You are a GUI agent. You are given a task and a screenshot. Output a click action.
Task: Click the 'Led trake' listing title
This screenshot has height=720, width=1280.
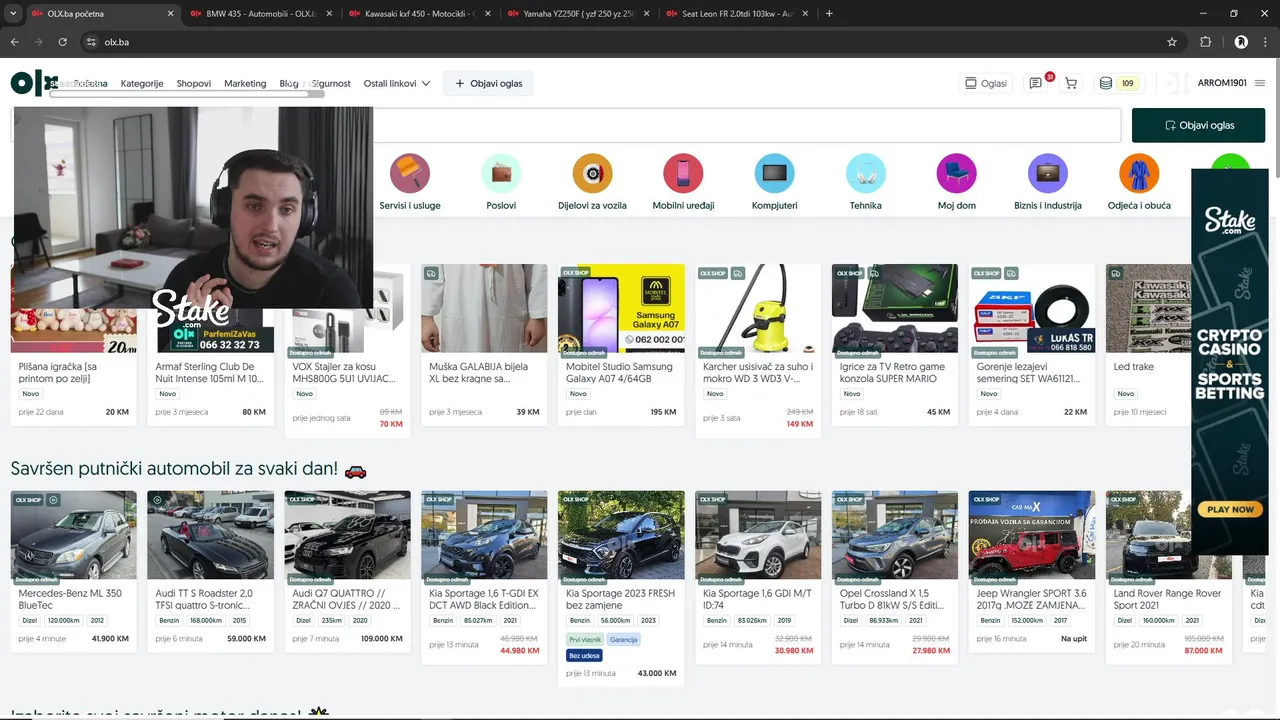click(x=1133, y=367)
